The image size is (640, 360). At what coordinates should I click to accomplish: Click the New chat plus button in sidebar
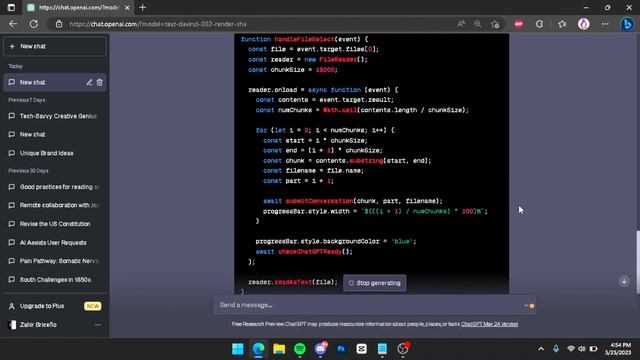click(55, 47)
